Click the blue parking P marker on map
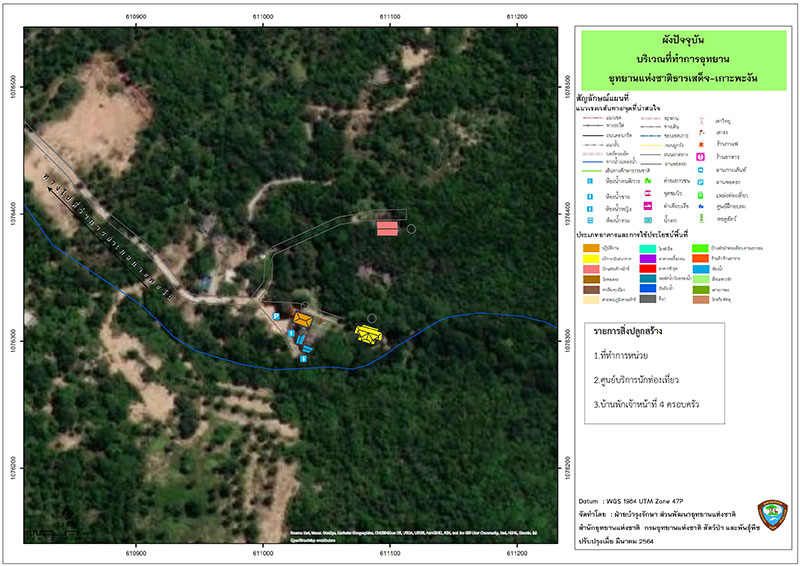Image resolution: width=800 pixels, height=566 pixels. 276,316
